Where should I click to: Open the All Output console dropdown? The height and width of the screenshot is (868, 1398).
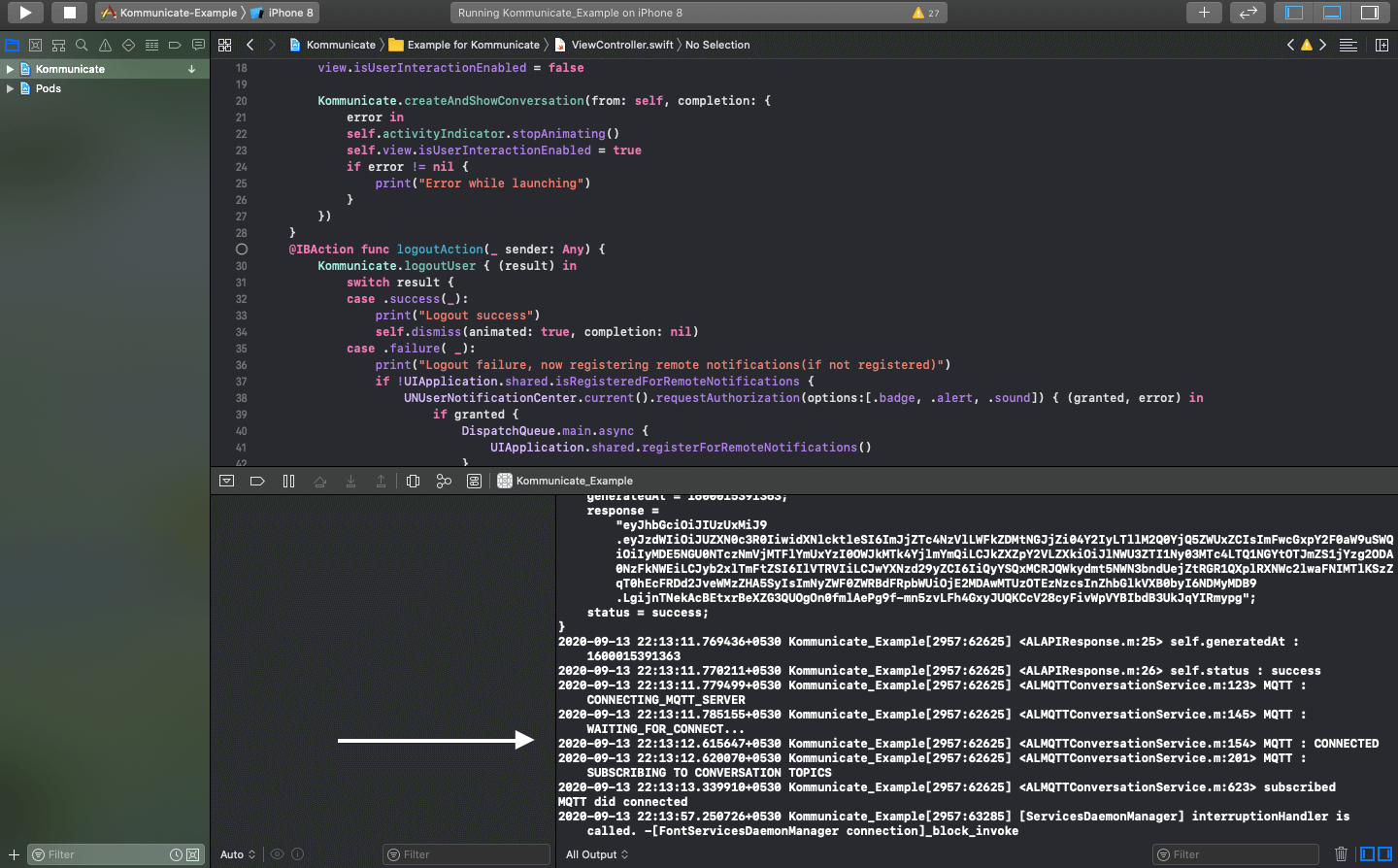point(597,854)
